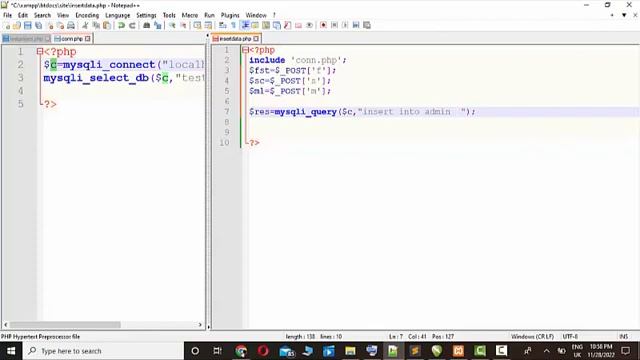Viewport: 640px width, 360px height.
Task: Collapse the php fold marker in insertdata.php
Action: 245,50
